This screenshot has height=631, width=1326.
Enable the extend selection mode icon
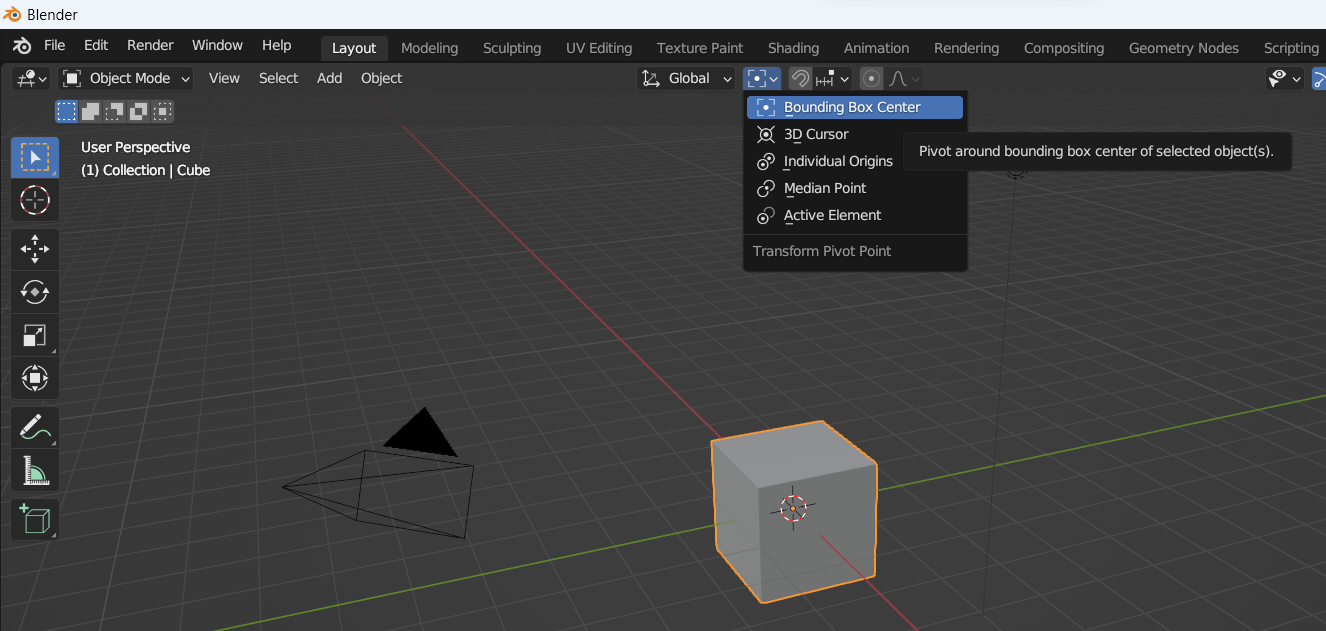91,111
